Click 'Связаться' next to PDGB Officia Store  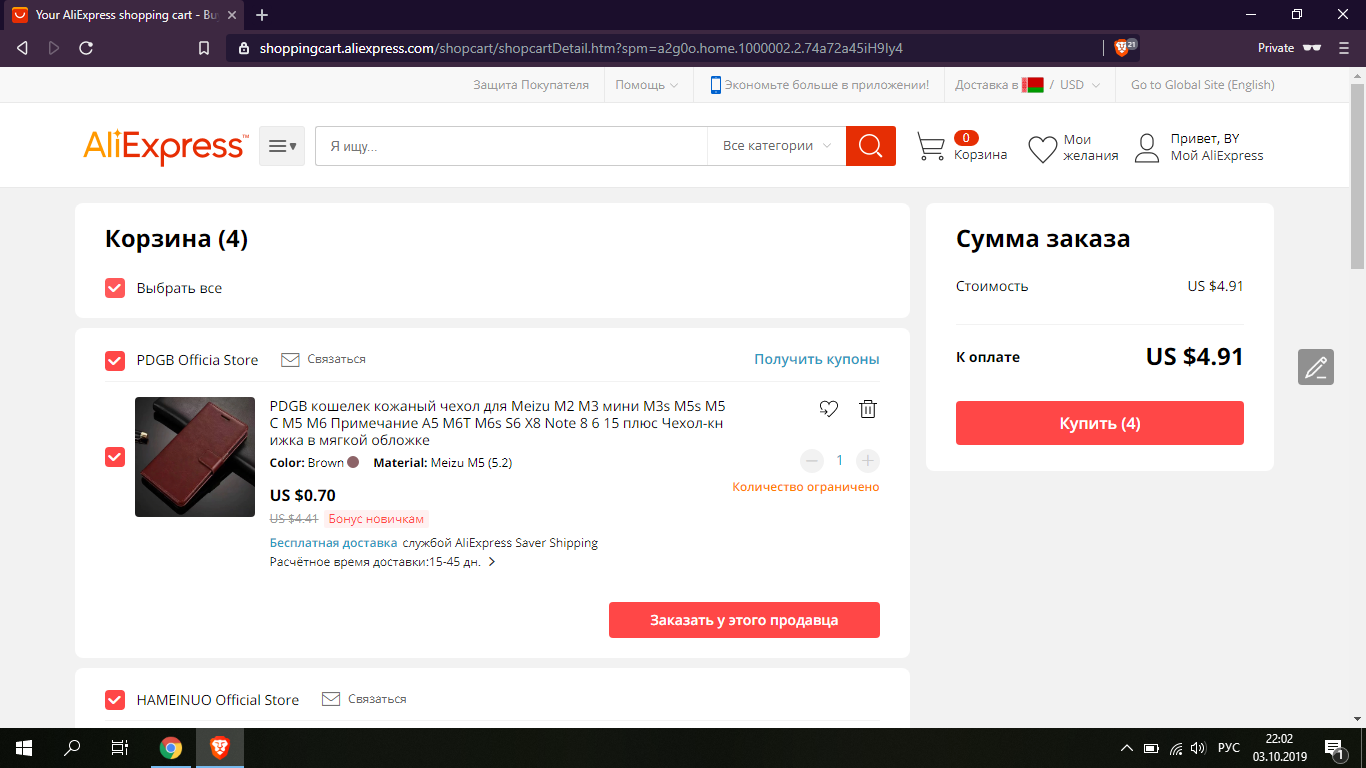(x=337, y=359)
